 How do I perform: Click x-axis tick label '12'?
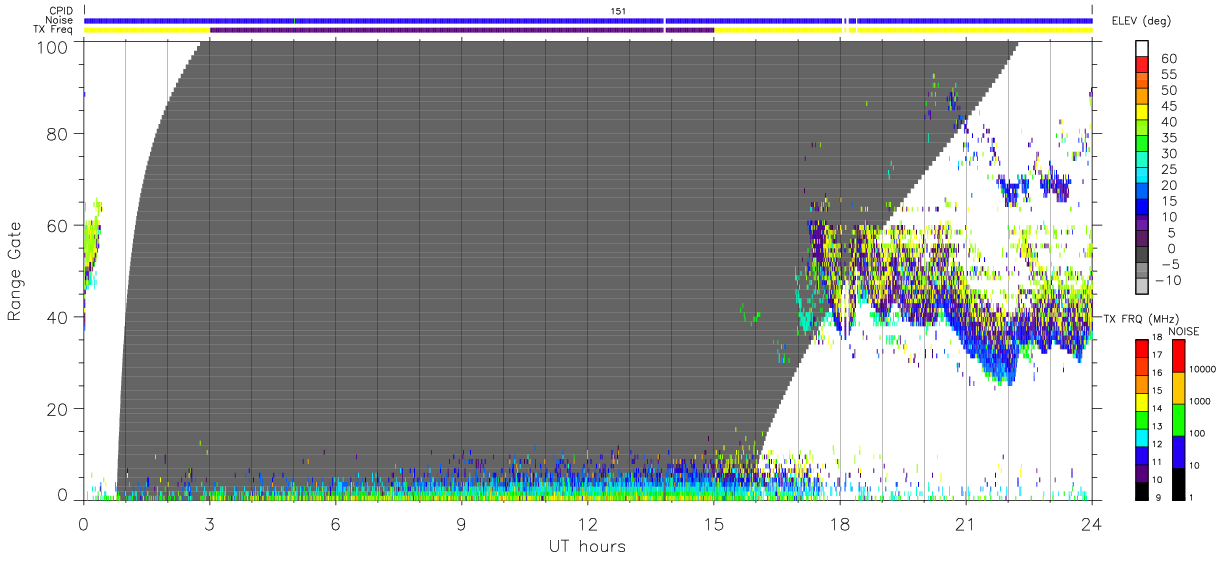tap(587, 523)
